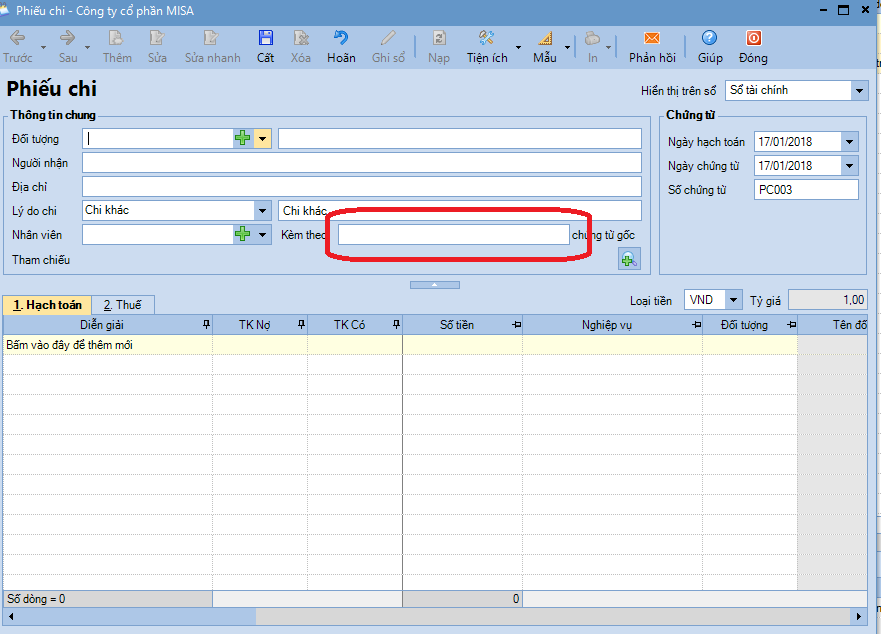Switch to the 1. Hạch toán tab
Screen dimensions: 881x634
pos(47,305)
